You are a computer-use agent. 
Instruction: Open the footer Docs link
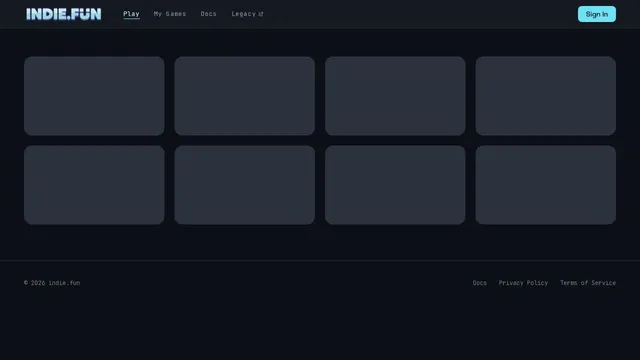tap(480, 283)
